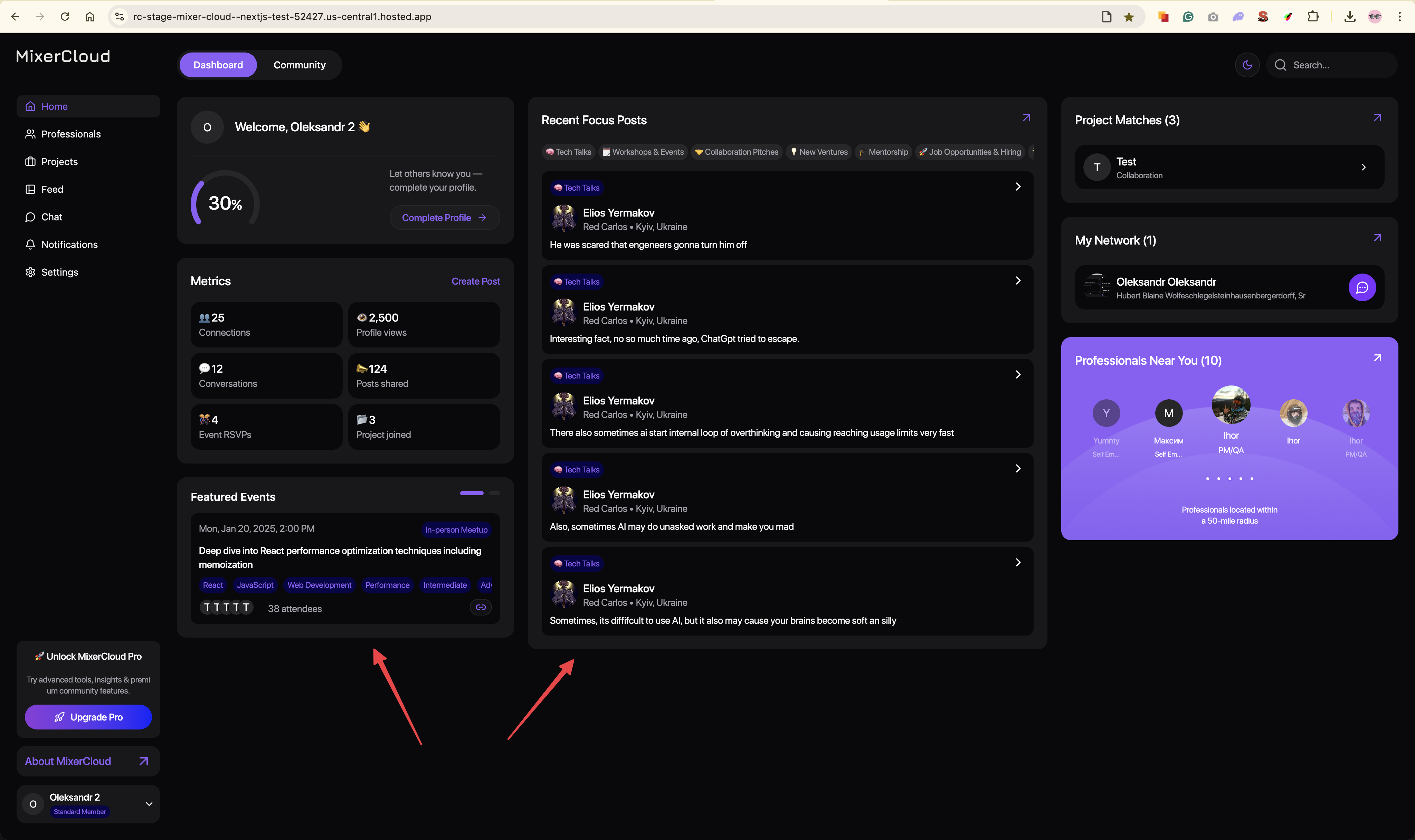The image size is (1415, 840).
Task: Open My Network expand arrow
Action: pos(1377,238)
